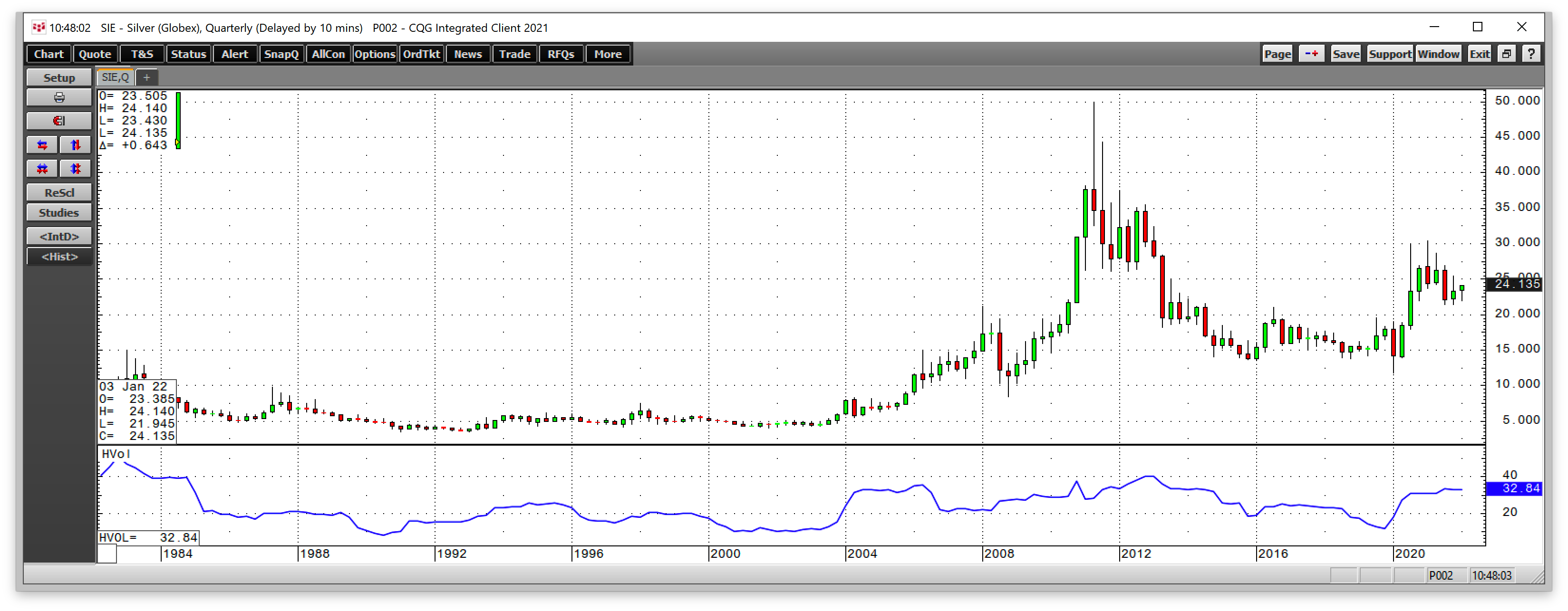
Task: Open the Options button
Action: click(x=374, y=54)
